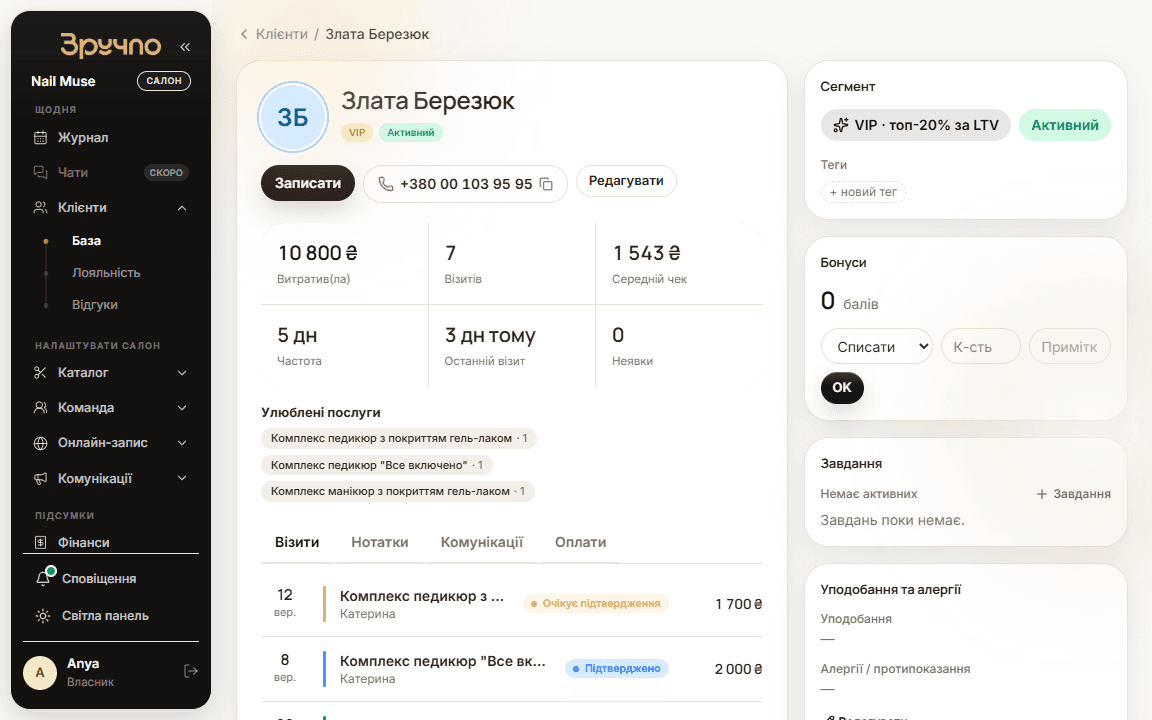Click the Очікує підтвердження status badge
Image resolution: width=1152 pixels, height=720 pixels.
[595, 603]
